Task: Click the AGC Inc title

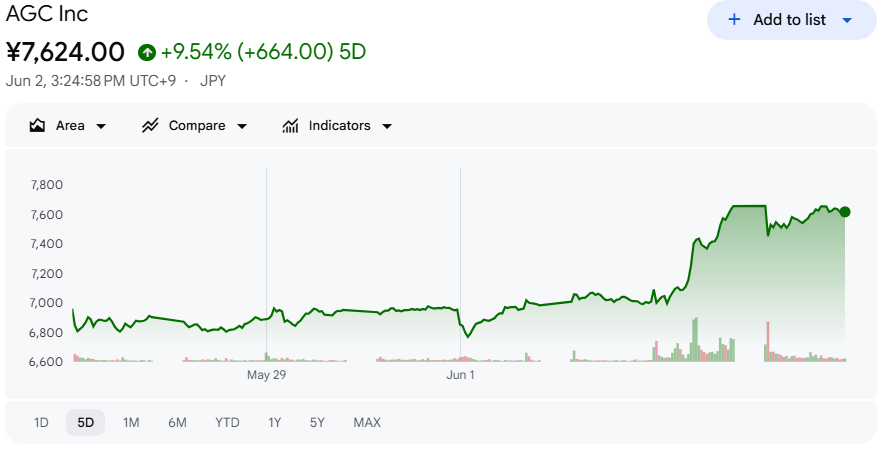Action: [x=47, y=13]
